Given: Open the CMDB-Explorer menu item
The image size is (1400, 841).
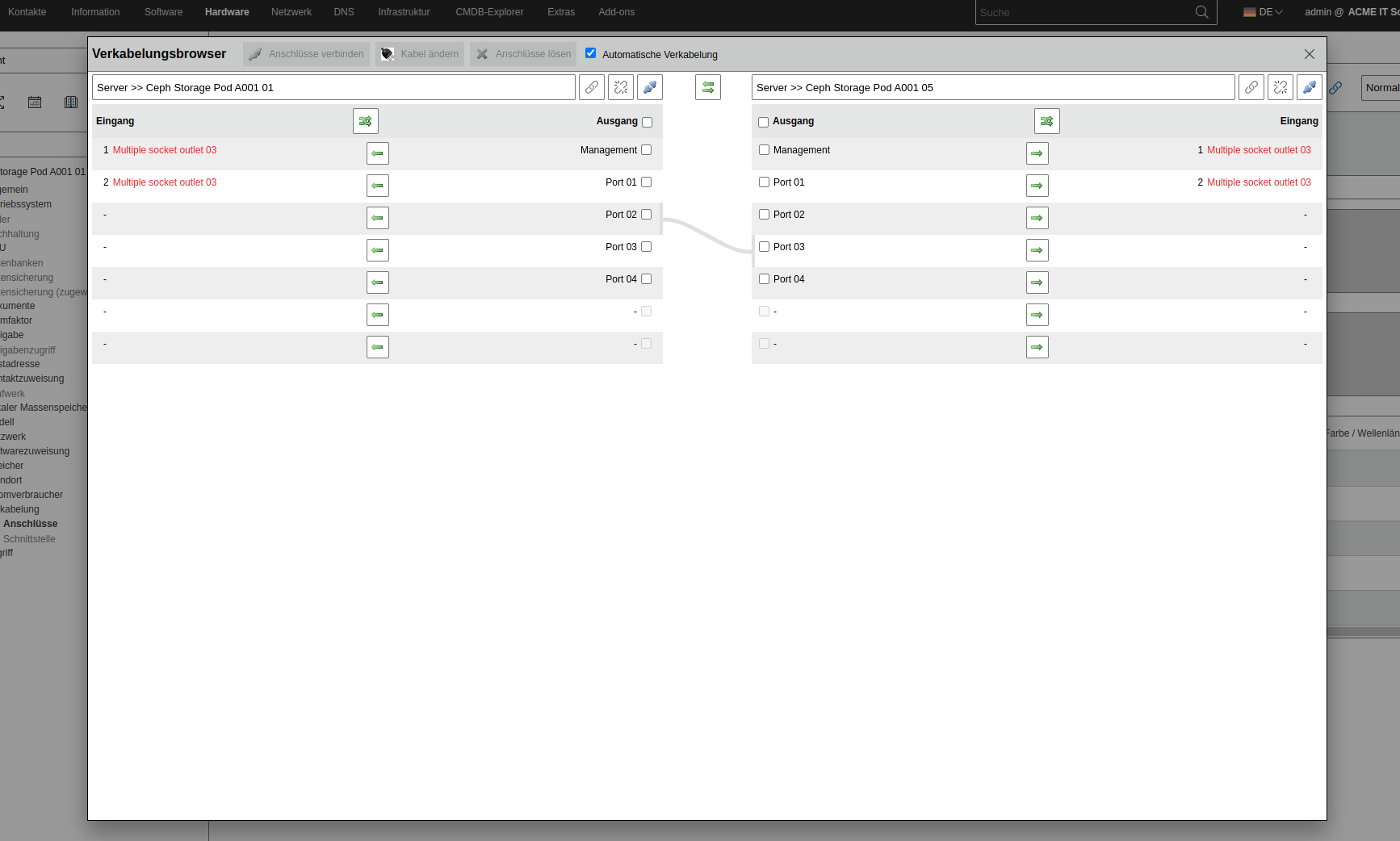Looking at the screenshot, I should tap(489, 12).
